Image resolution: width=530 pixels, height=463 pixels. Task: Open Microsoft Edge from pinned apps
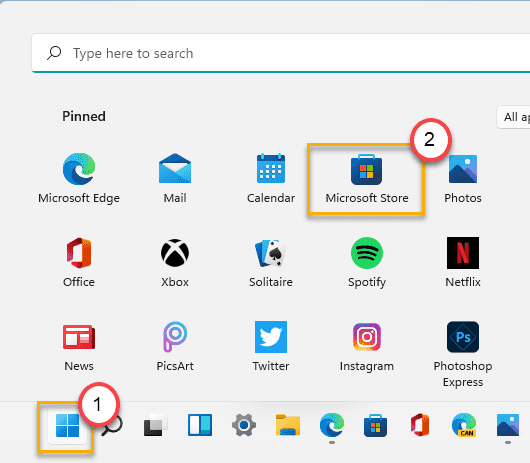pos(79,178)
